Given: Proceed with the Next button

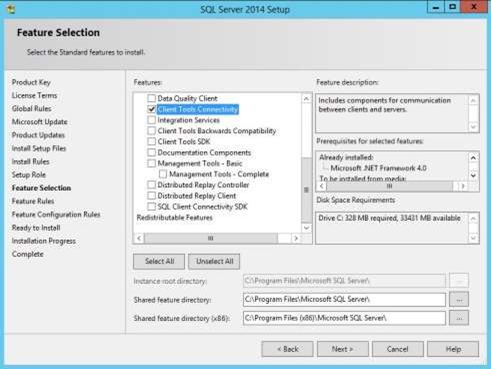Looking at the screenshot, I should click(343, 349).
